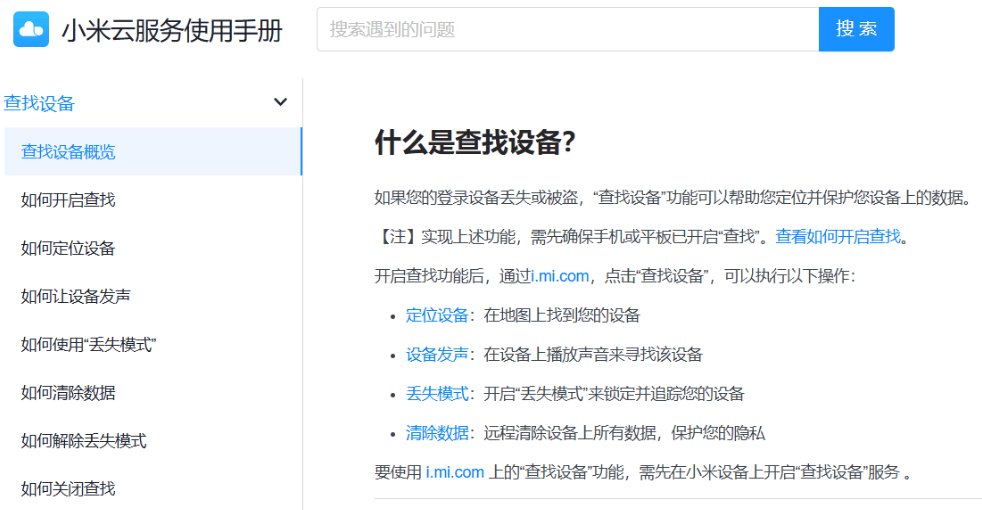
Task: Select 查找设备概览 in sidebar
Action: click(153, 152)
